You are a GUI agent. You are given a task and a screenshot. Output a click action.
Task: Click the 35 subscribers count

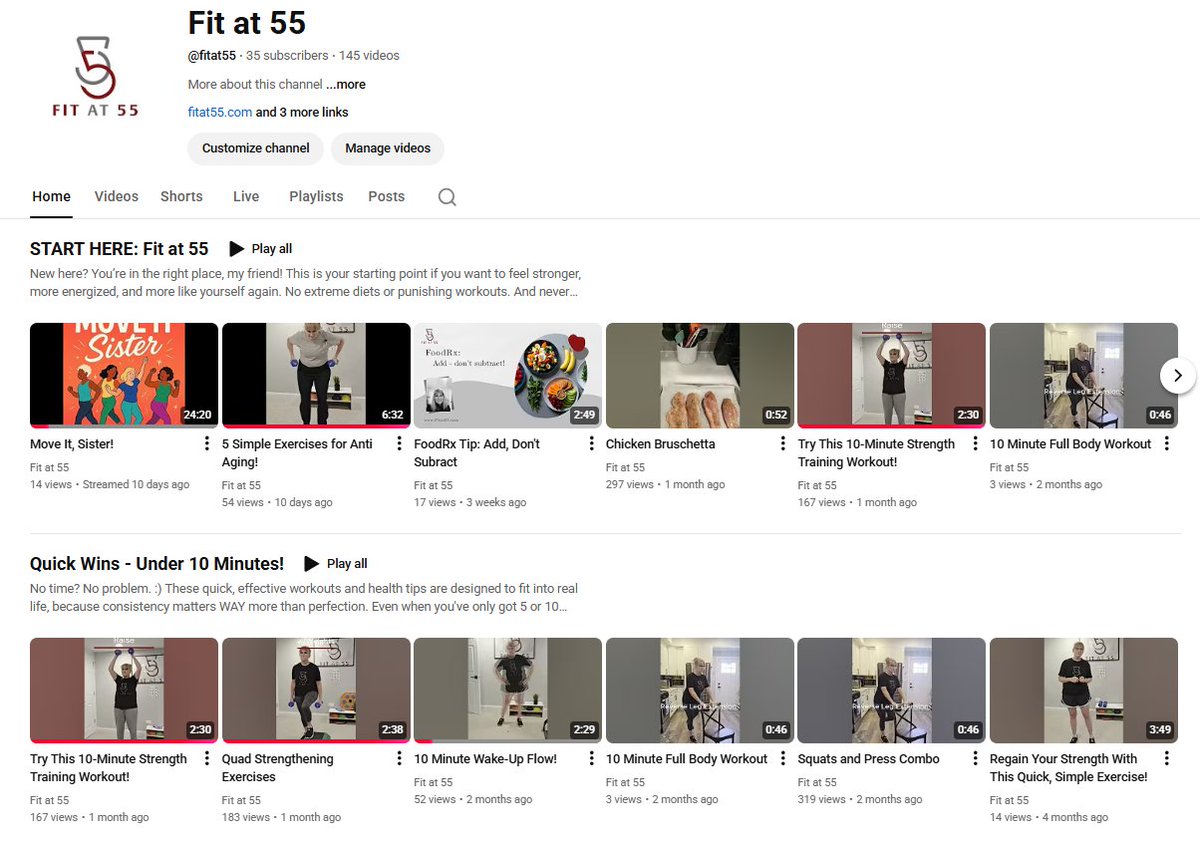[x=287, y=56]
